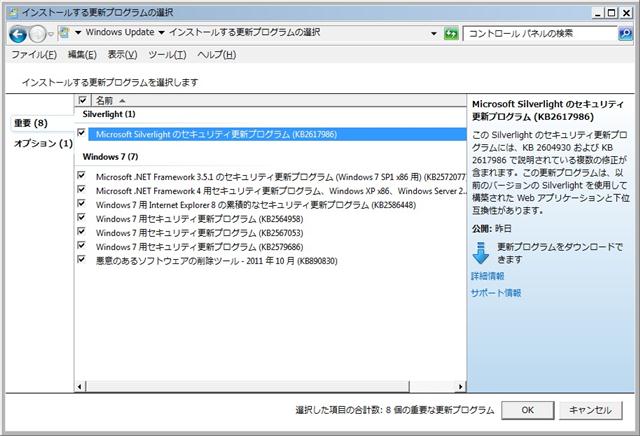Uncheck .NET Framework 3.5.1 KB2572077 checkbox
This screenshot has height=436, width=640.
coord(81,175)
